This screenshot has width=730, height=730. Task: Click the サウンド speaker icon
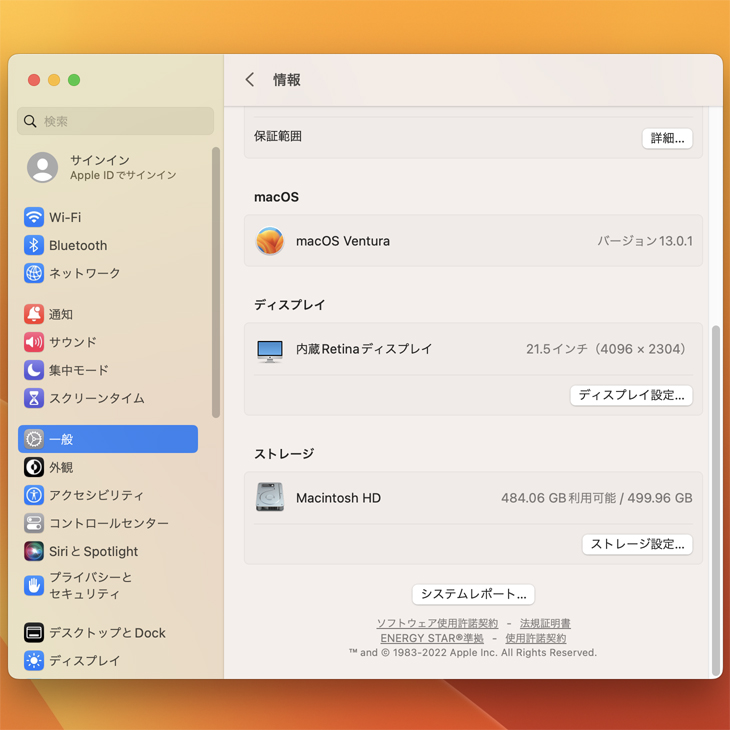(x=34, y=342)
